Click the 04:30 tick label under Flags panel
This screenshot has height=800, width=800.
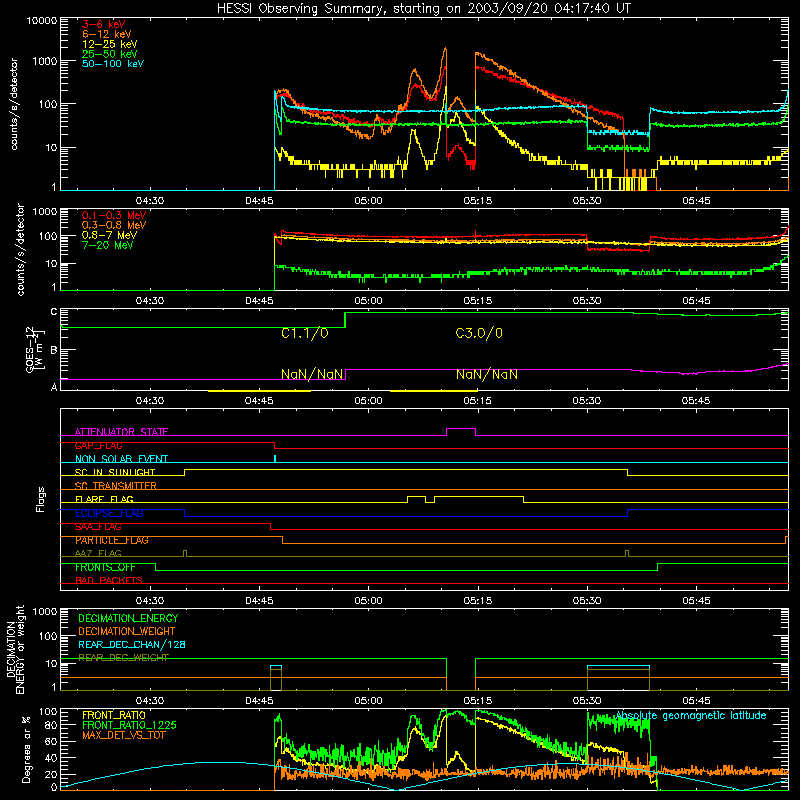point(150,601)
